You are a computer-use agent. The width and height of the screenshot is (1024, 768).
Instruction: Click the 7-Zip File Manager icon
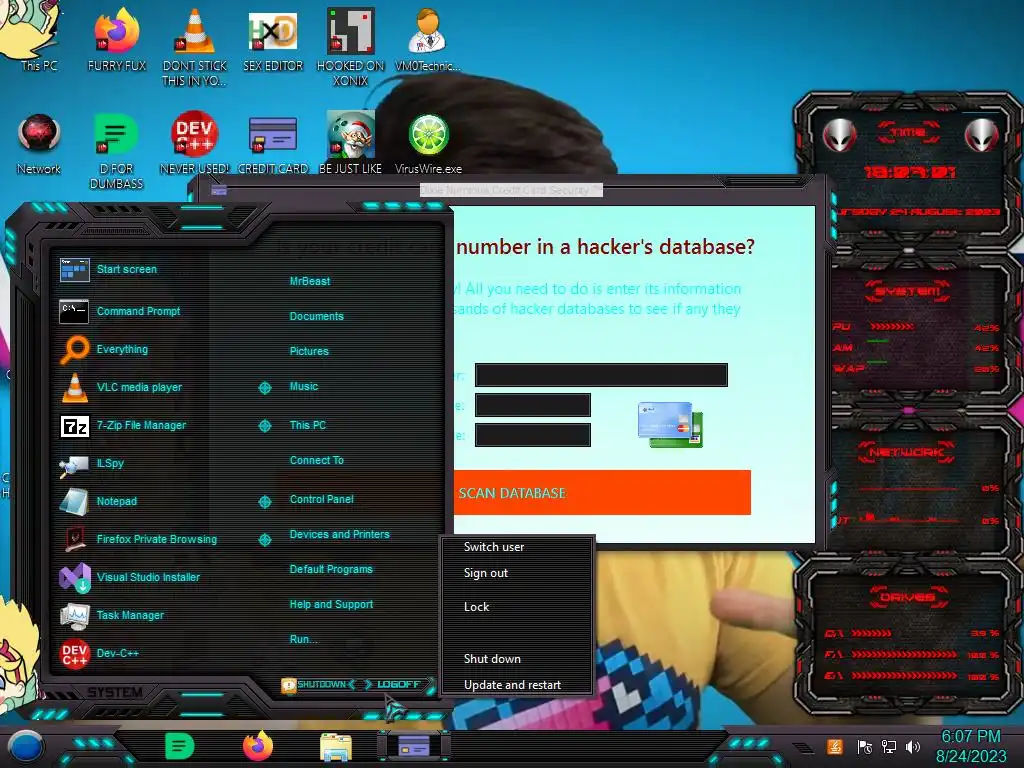[x=74, y=426]
